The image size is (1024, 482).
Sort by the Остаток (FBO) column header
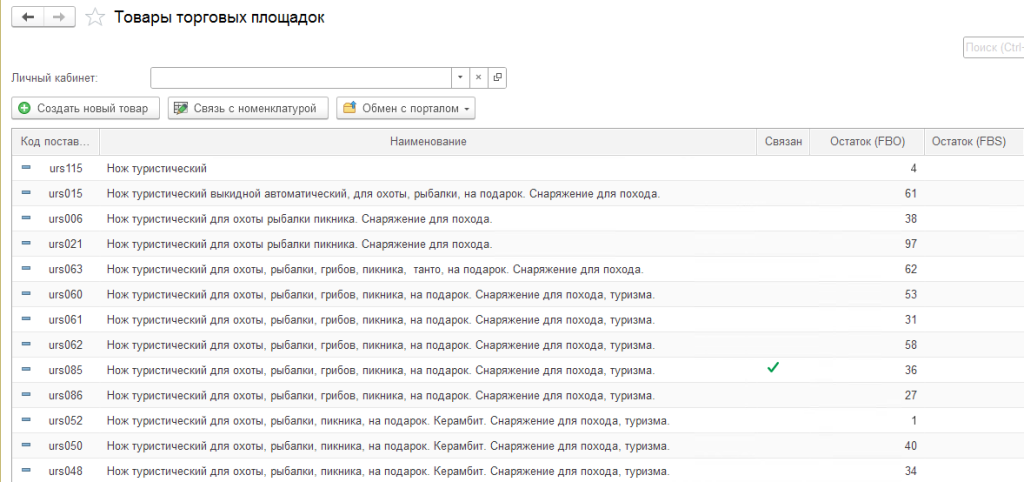click(x=867, y=142)
